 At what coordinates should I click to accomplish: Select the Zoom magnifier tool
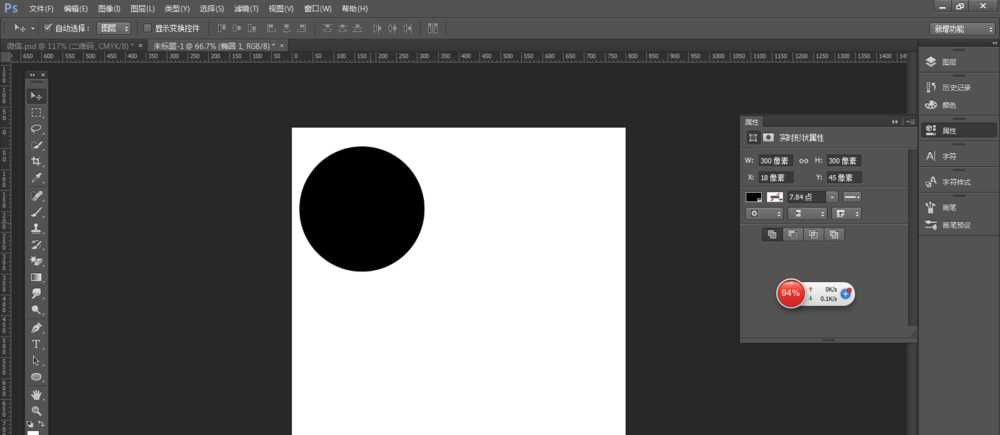pyautogui.click(x=36, y=410)
